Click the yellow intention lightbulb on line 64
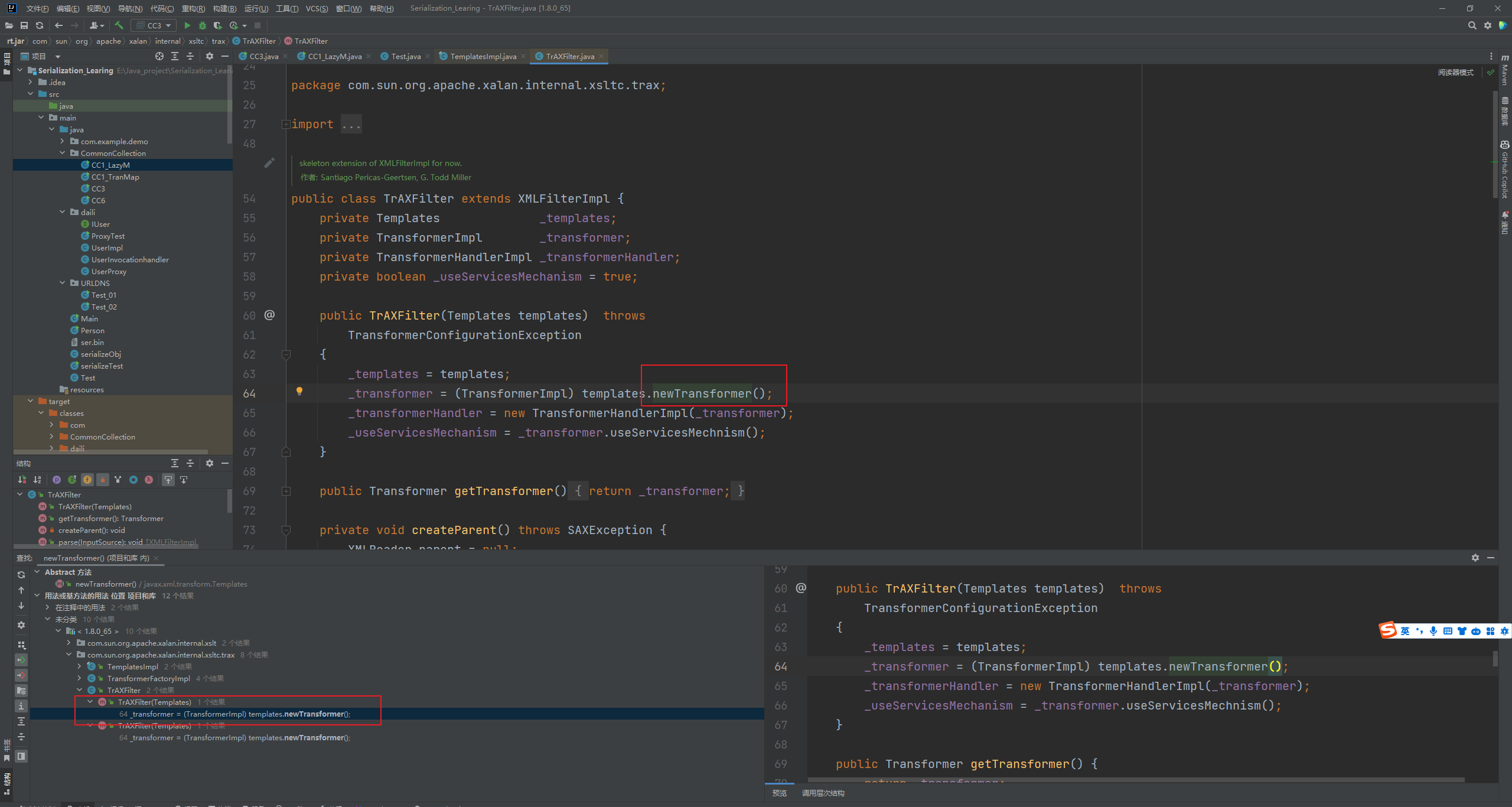 tap(299, 391)
